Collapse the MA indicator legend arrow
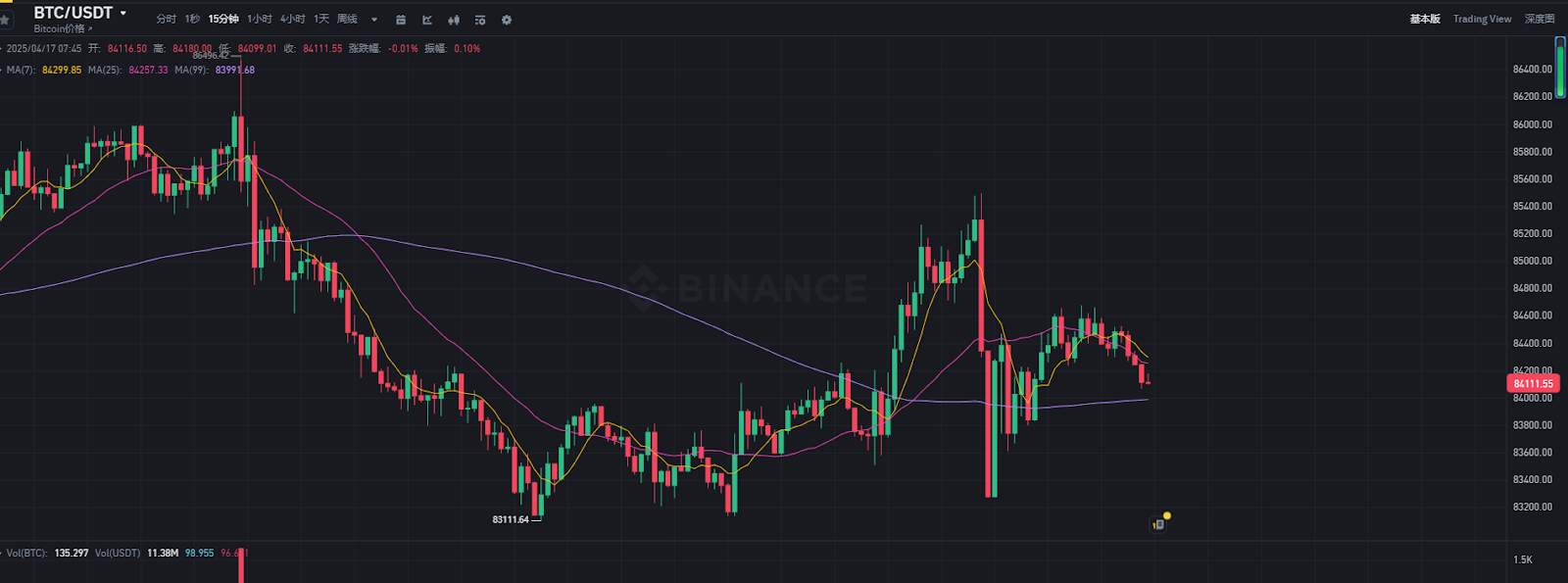1568x583 pixels. (2, 70)
